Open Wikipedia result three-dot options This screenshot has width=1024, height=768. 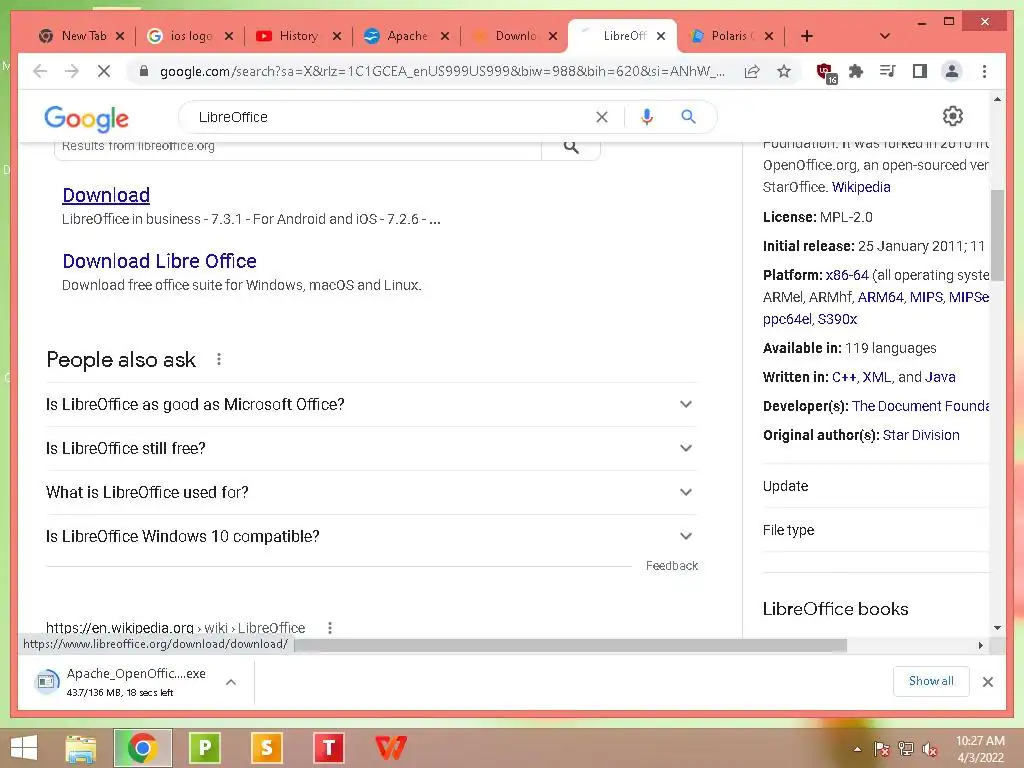[330, 628]
